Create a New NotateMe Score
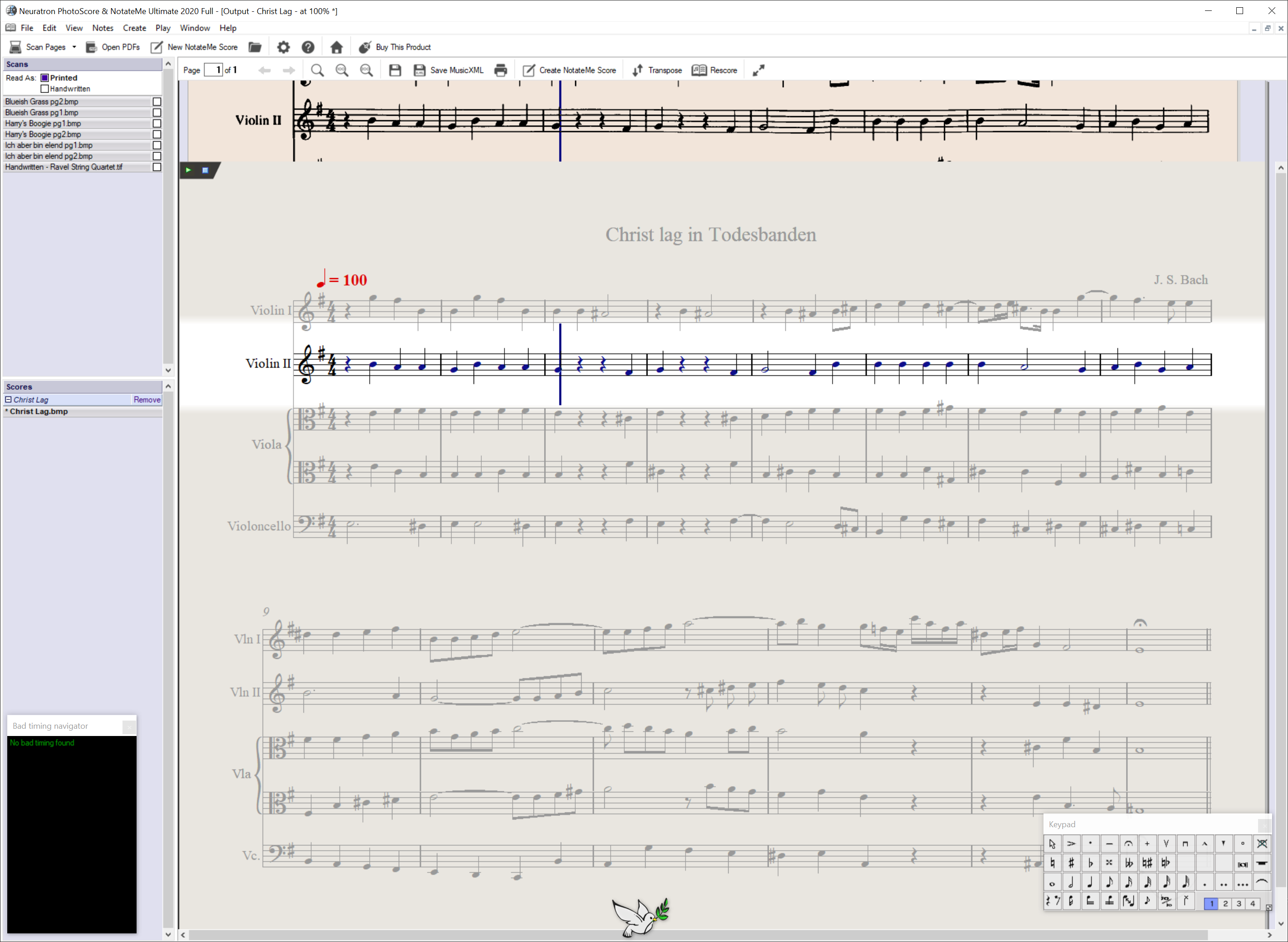 (195, 47)
